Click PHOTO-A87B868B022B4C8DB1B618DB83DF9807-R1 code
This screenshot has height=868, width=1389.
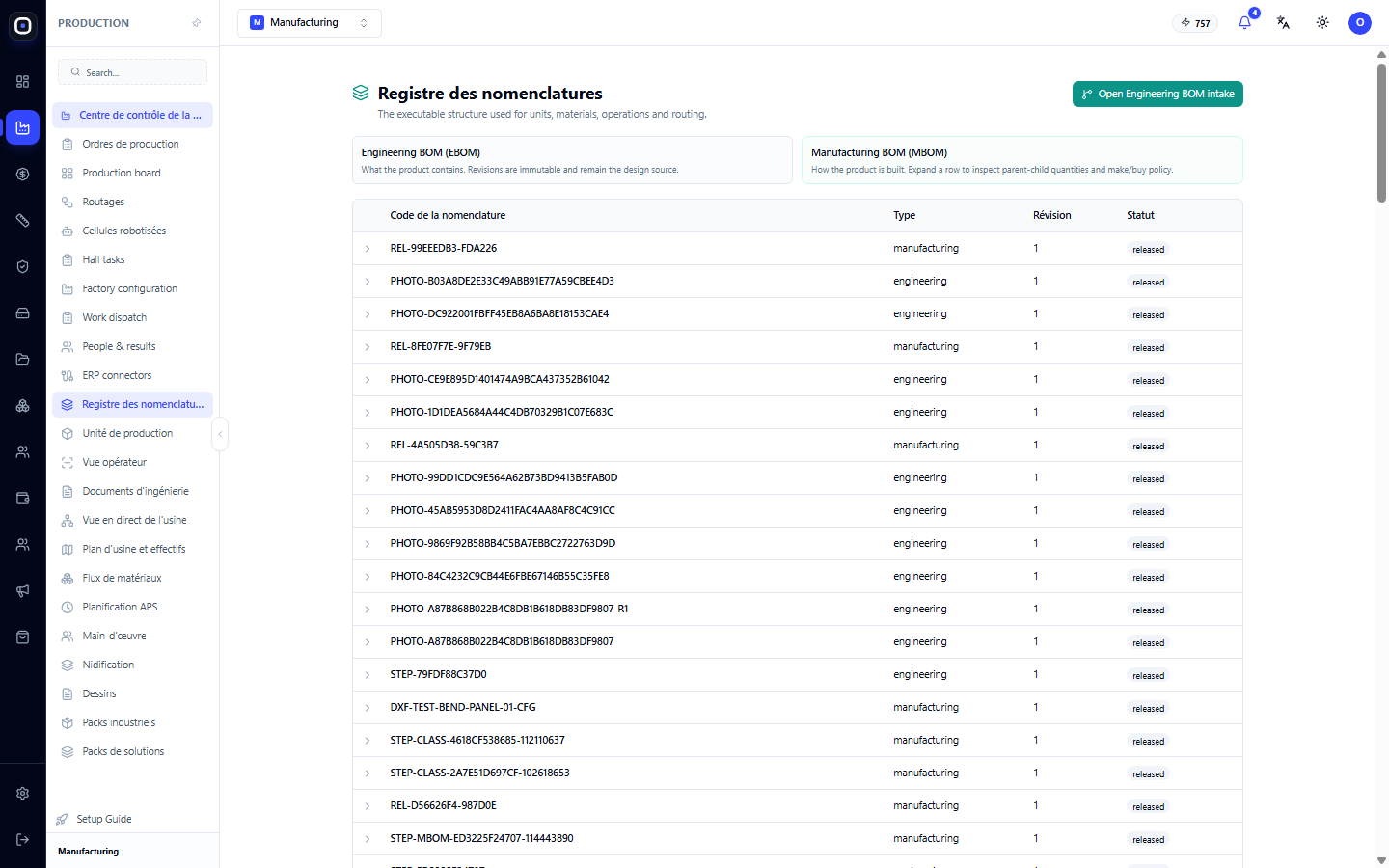(x=509, y=609)
